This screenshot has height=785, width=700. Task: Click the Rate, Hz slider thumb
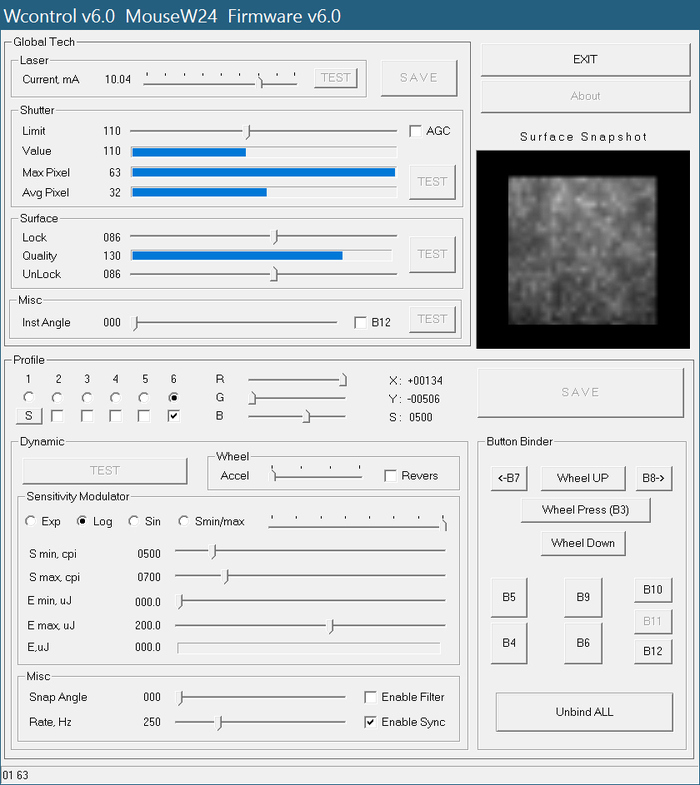click(220, 722)
